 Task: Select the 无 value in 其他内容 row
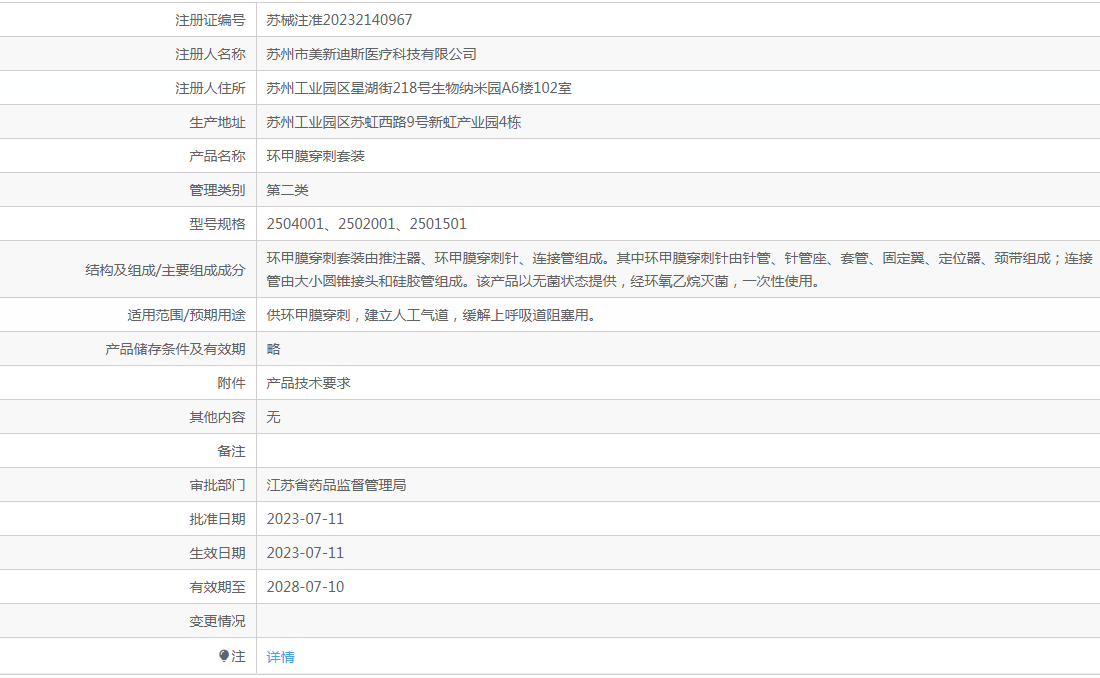tap(274, 417)
